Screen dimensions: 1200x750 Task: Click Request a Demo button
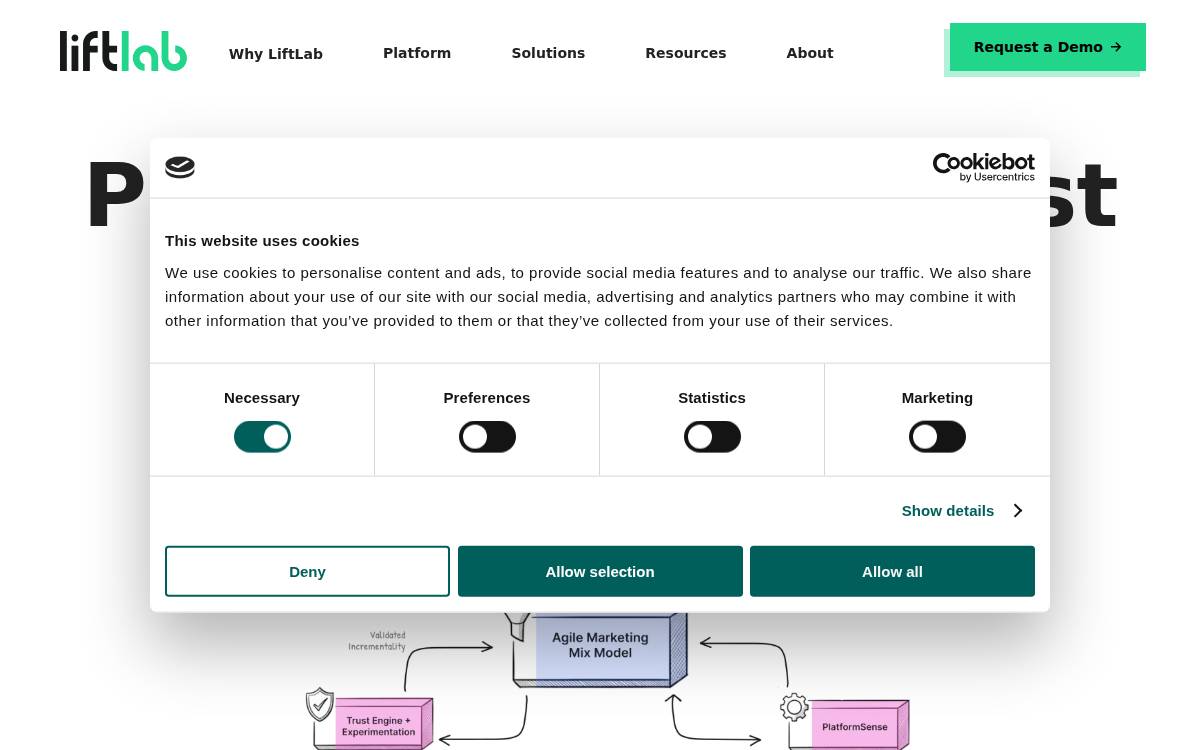point(1048,47)
